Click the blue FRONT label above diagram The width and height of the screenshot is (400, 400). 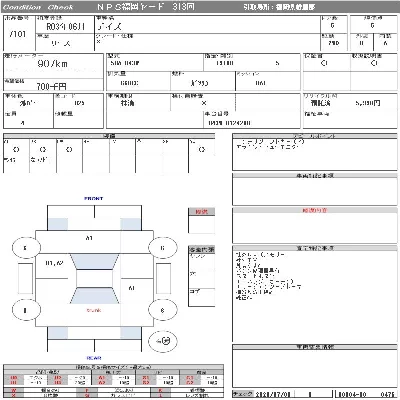click(x=94, y=199)
